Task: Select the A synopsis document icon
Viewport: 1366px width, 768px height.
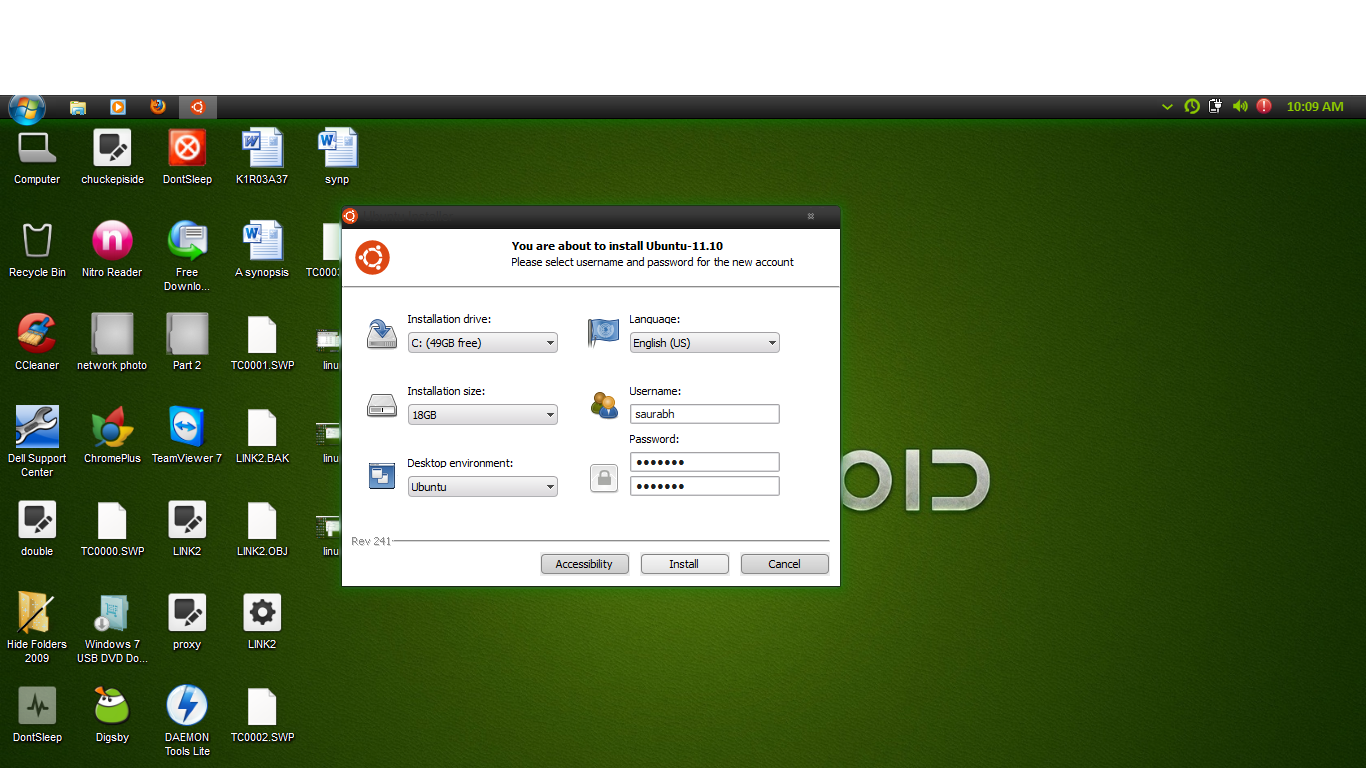Action: 262,250
